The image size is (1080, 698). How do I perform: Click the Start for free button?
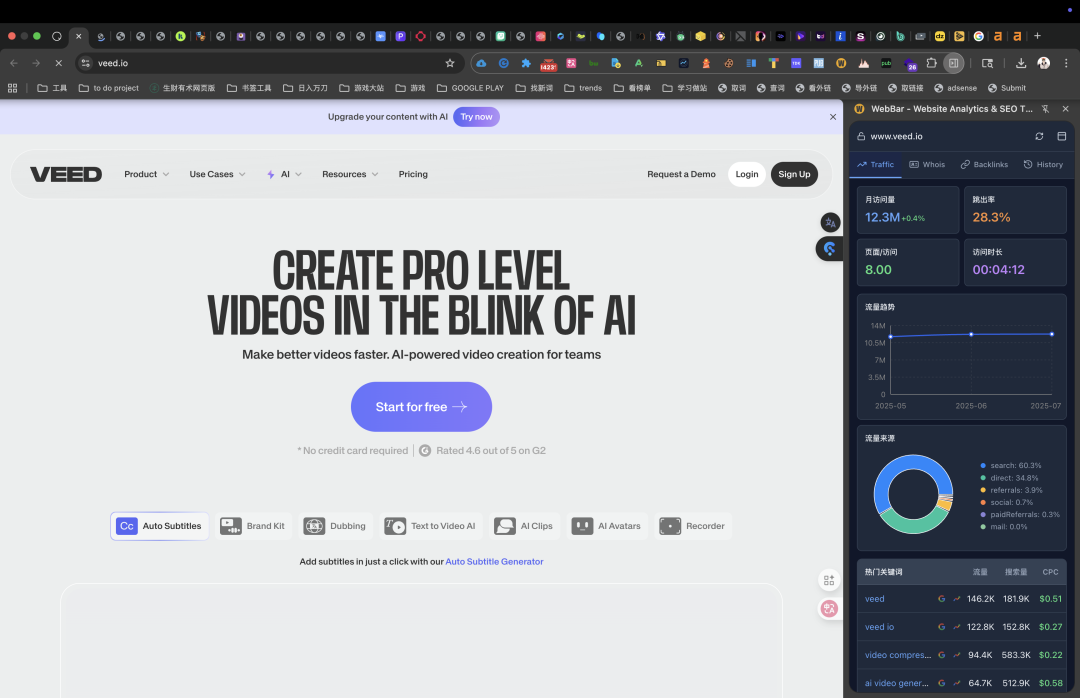[x=422, y=407]
